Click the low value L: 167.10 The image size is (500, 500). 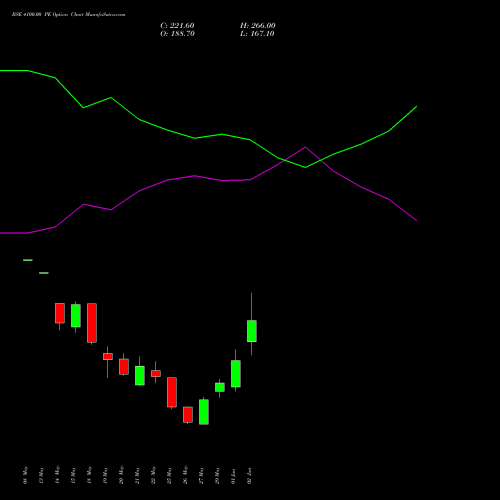click(x=257, y=34)
